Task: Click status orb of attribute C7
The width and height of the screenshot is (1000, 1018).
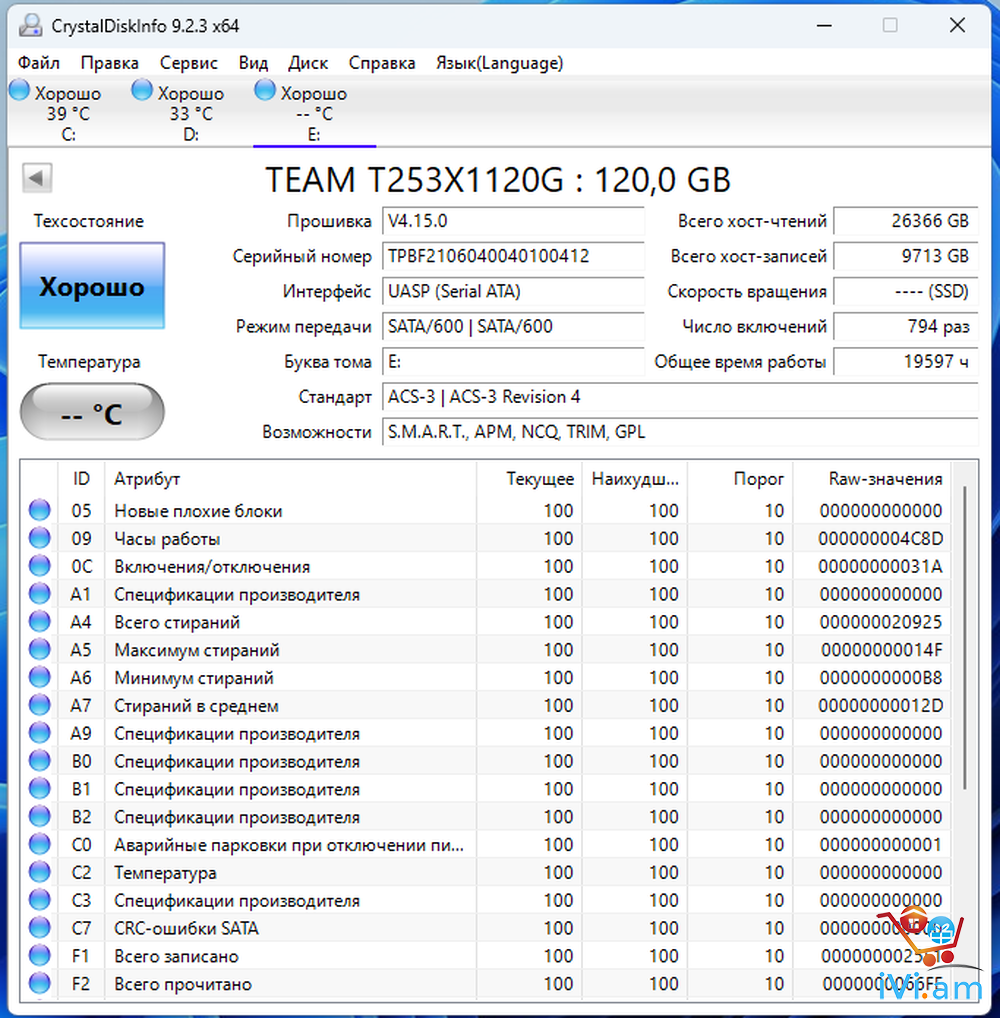Action: coord(40,928)
